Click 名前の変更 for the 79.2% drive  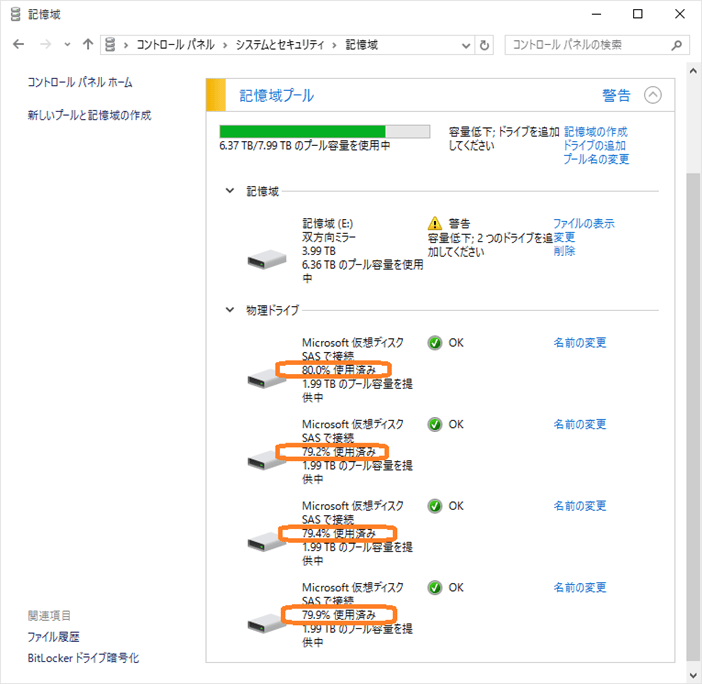coord(580,424)
